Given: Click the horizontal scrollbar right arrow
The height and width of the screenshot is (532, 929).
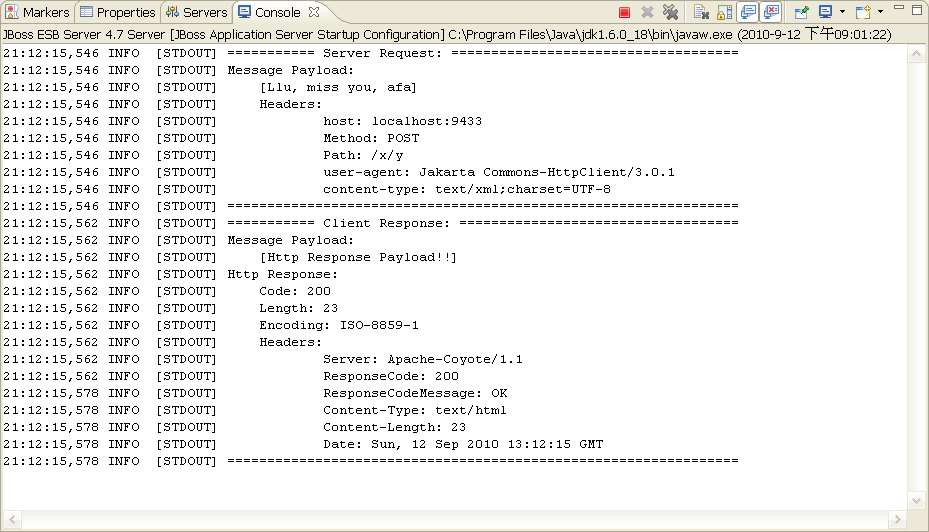Looking at the screenshot, I should point(898,520).
